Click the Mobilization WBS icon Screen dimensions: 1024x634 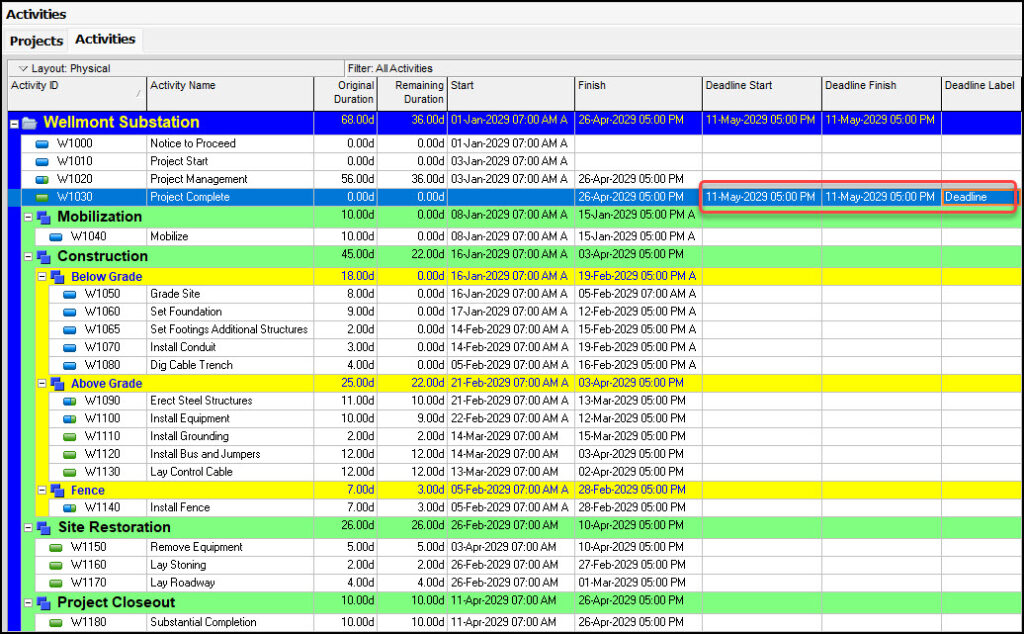(x=44, y=217)
